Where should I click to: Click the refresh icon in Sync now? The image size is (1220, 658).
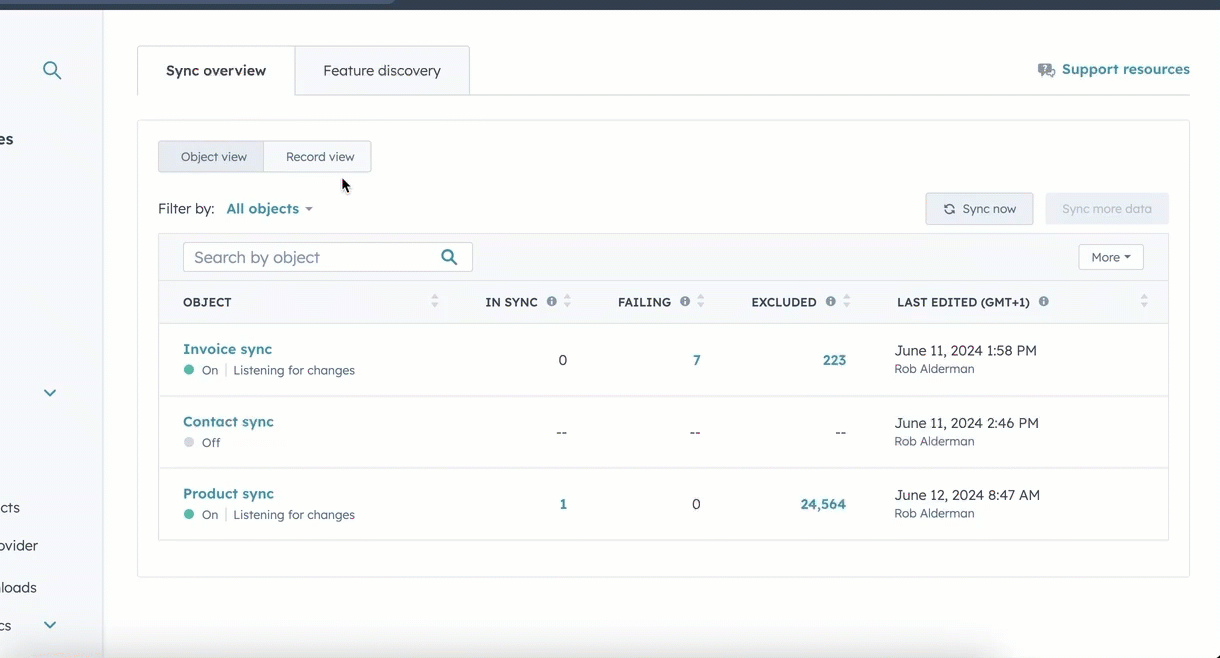(949, 209)
